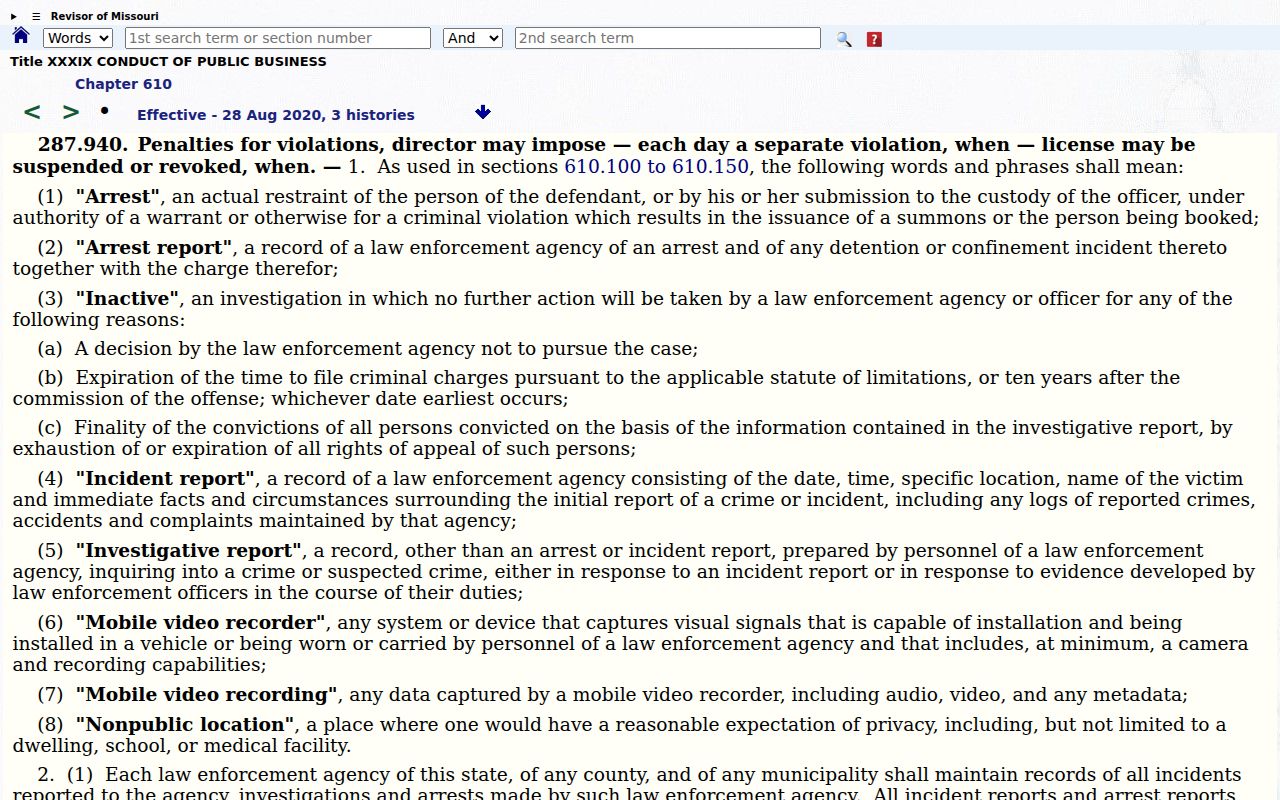Go to the previous section with the left chevron
The image size is (1280, 800).
coord(32,112)
